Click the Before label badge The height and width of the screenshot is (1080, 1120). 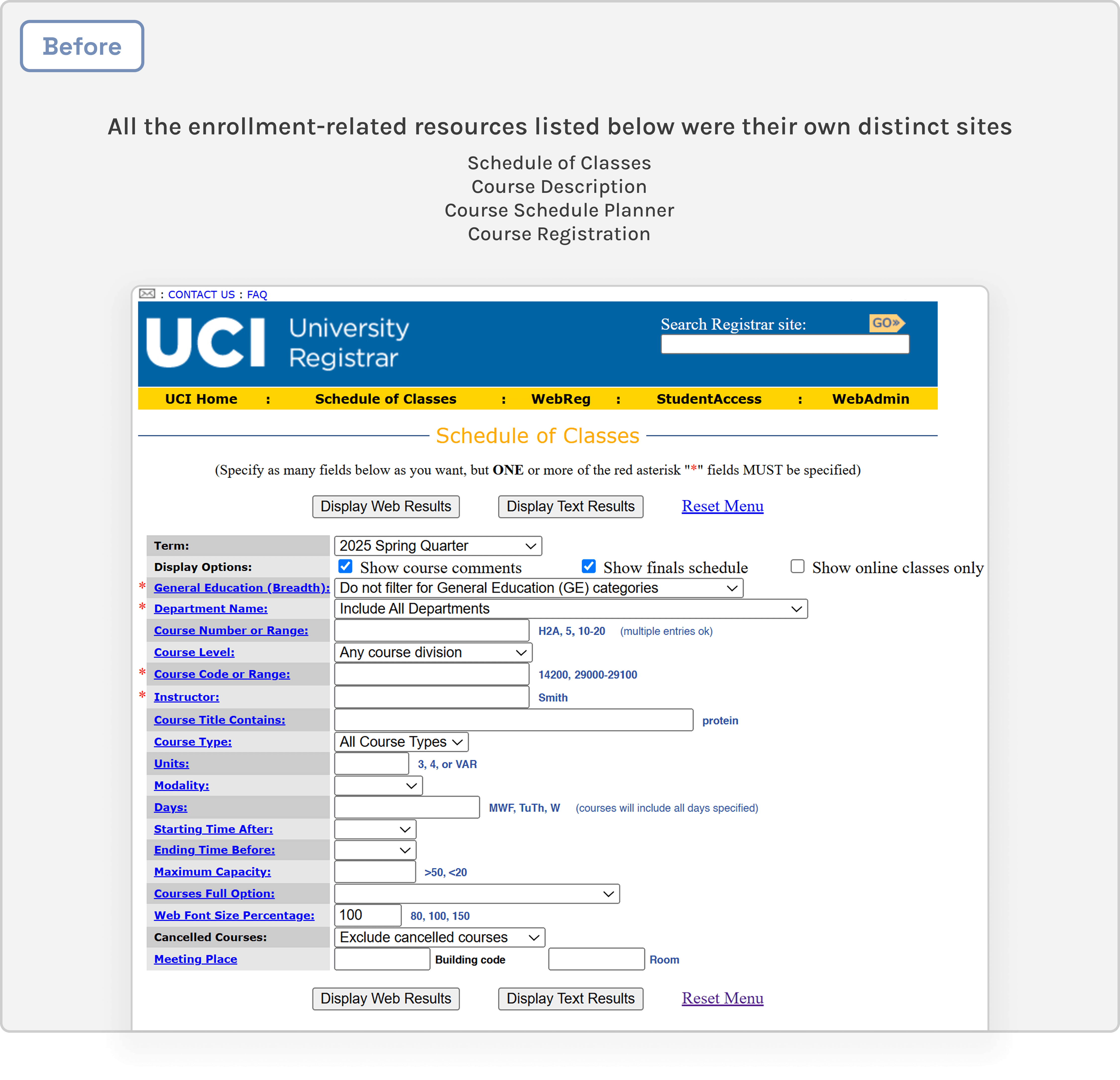82,46
